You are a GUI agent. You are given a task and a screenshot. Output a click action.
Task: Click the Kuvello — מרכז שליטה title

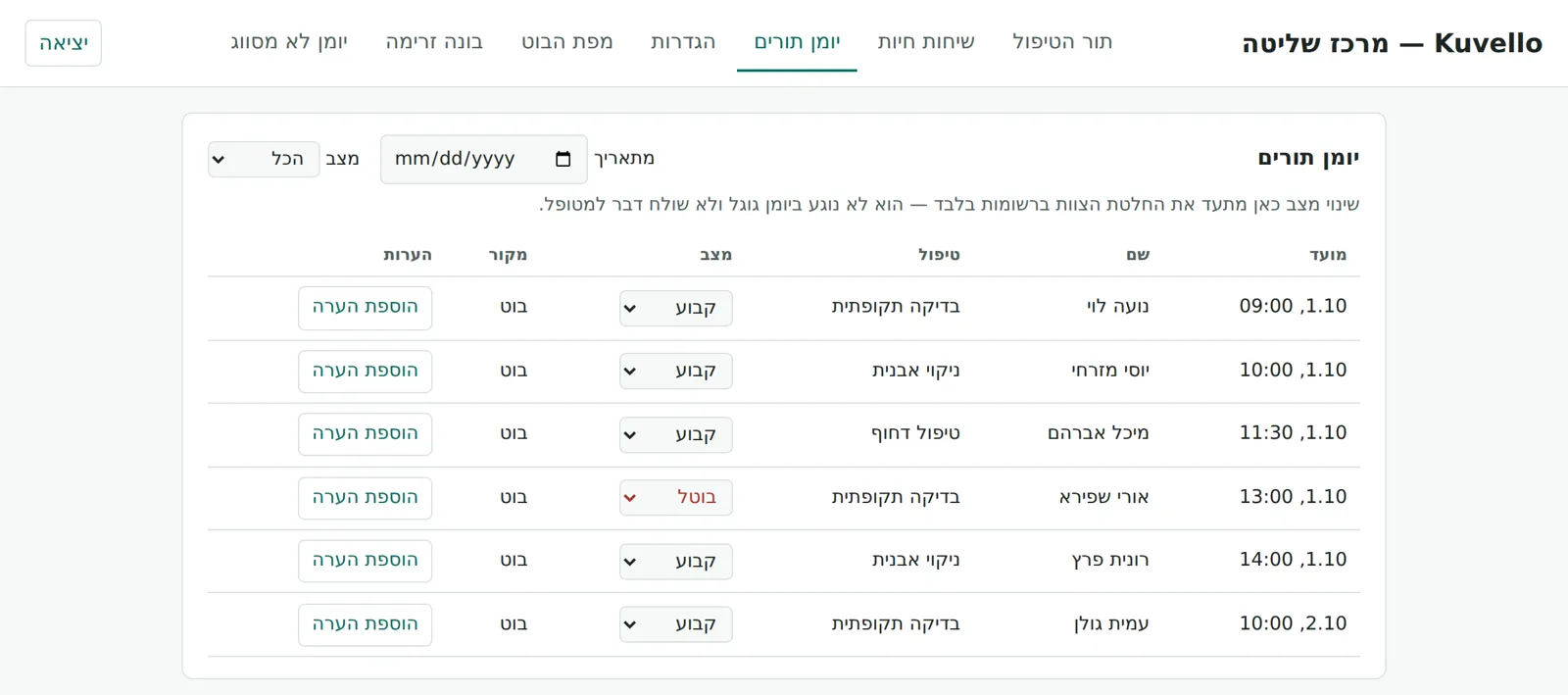(1392, 43)
